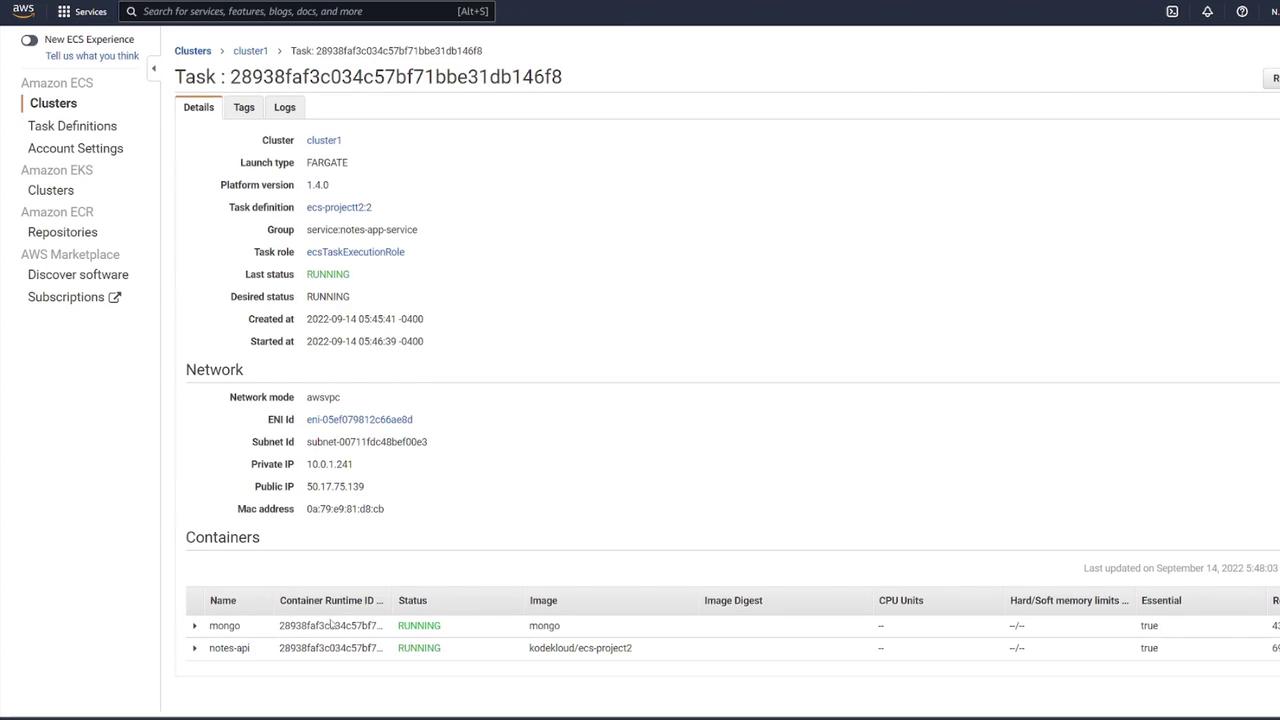1280x720 pixels.
Task: Open the cluster1 link in the Cluster field
Action: tap(324, 141)
